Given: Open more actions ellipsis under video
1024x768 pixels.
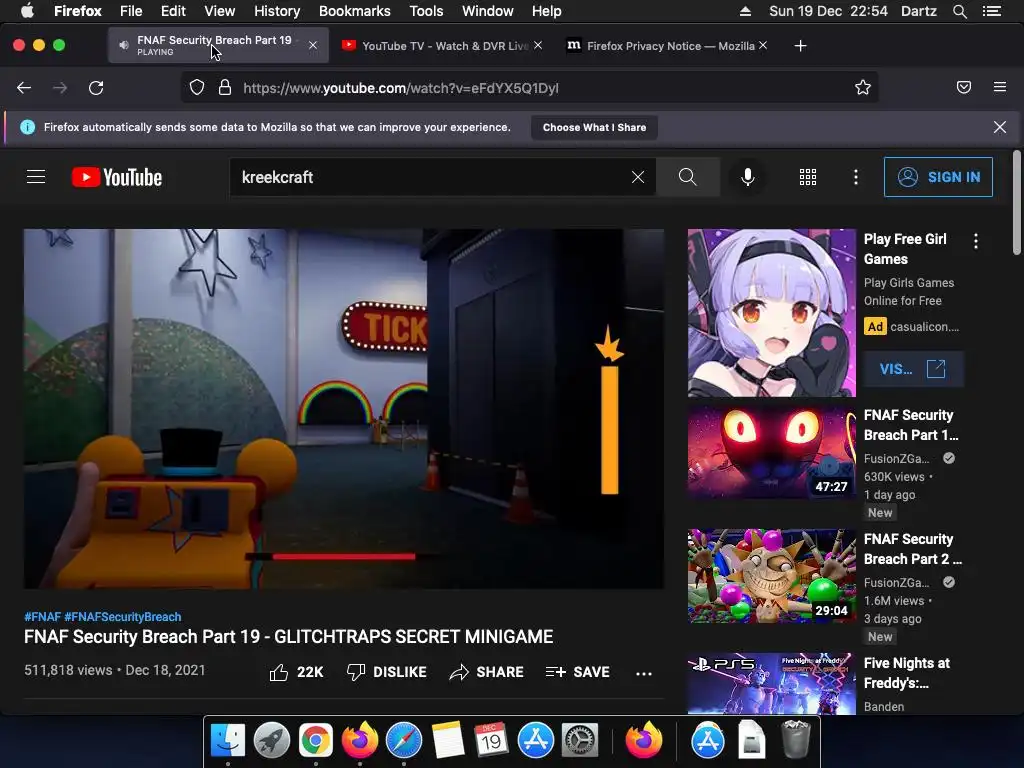Looking at the screenshot, I should click(644, 673).
